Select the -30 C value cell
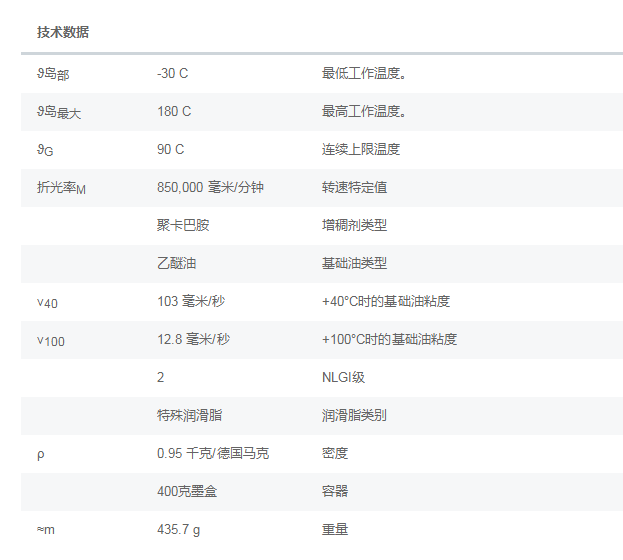This screenshot has height=560, width=623. pos(173,73)
